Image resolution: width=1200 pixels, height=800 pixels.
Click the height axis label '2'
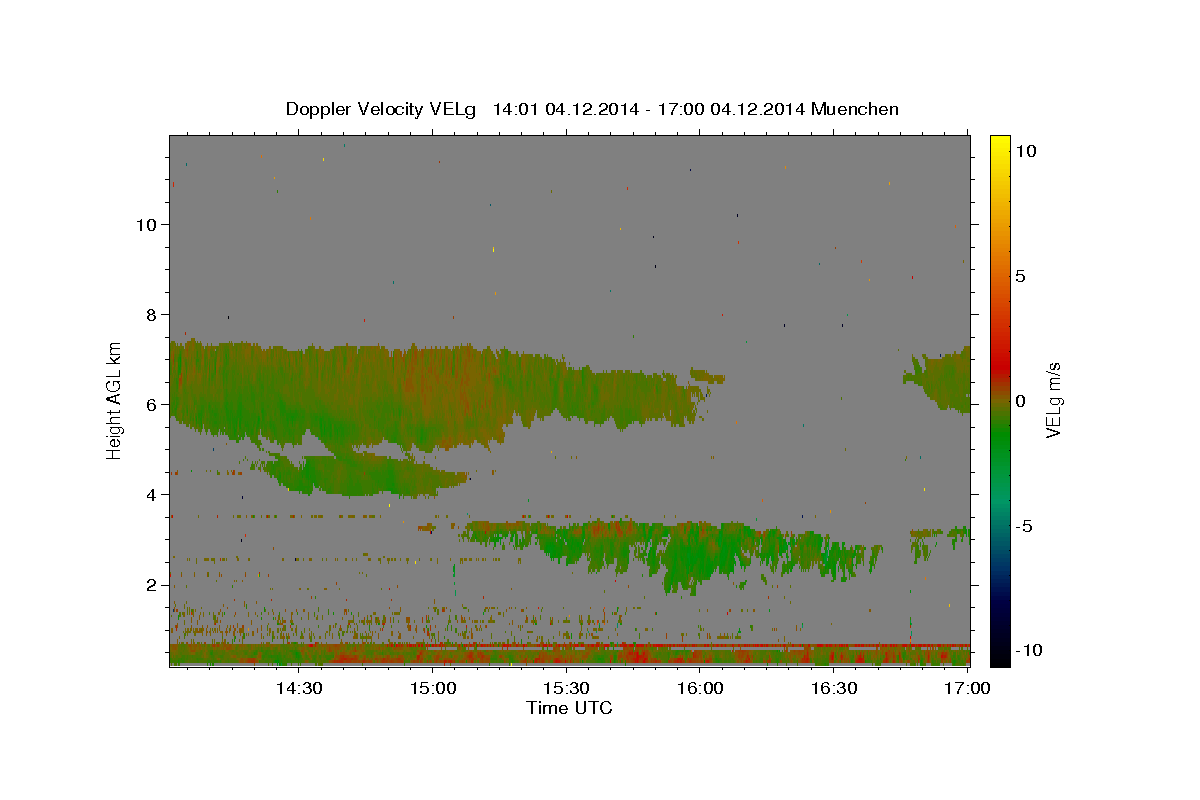point(152,584)
